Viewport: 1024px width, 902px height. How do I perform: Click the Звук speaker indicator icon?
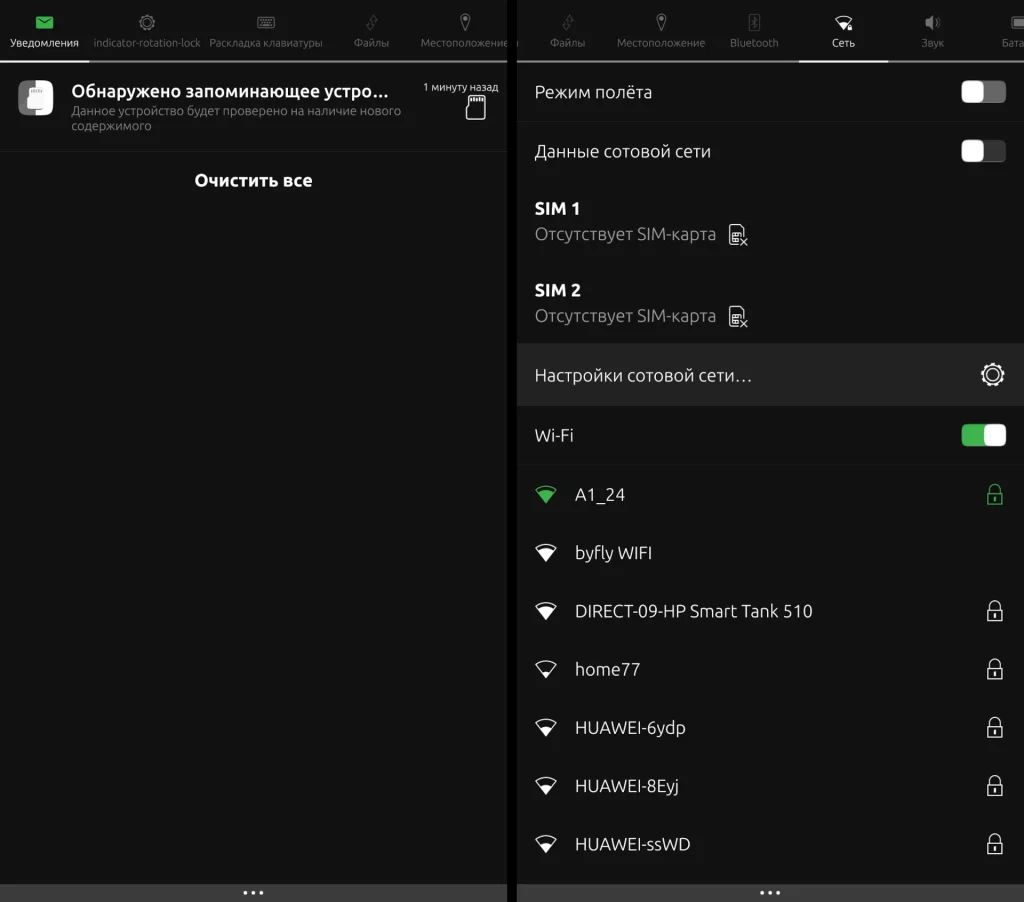click(x=933, y=22)
